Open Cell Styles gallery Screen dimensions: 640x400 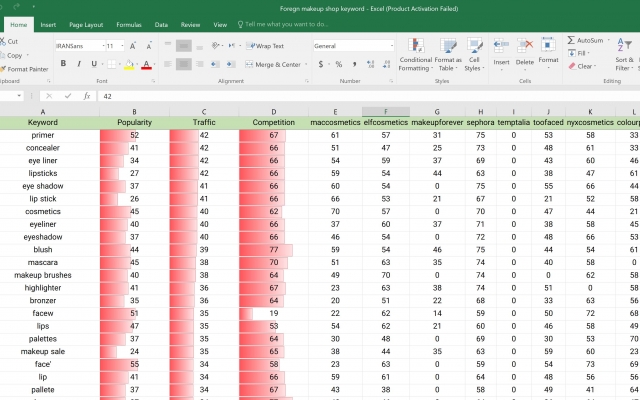pyautogui.click(x=474, y=55)
